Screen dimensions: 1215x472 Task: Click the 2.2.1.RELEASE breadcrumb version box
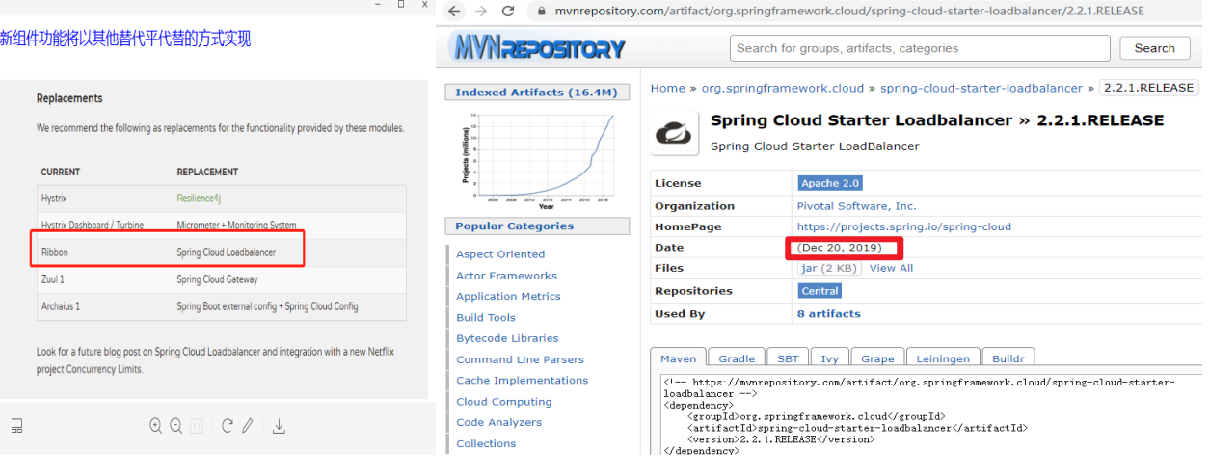tap(1149, 88)
